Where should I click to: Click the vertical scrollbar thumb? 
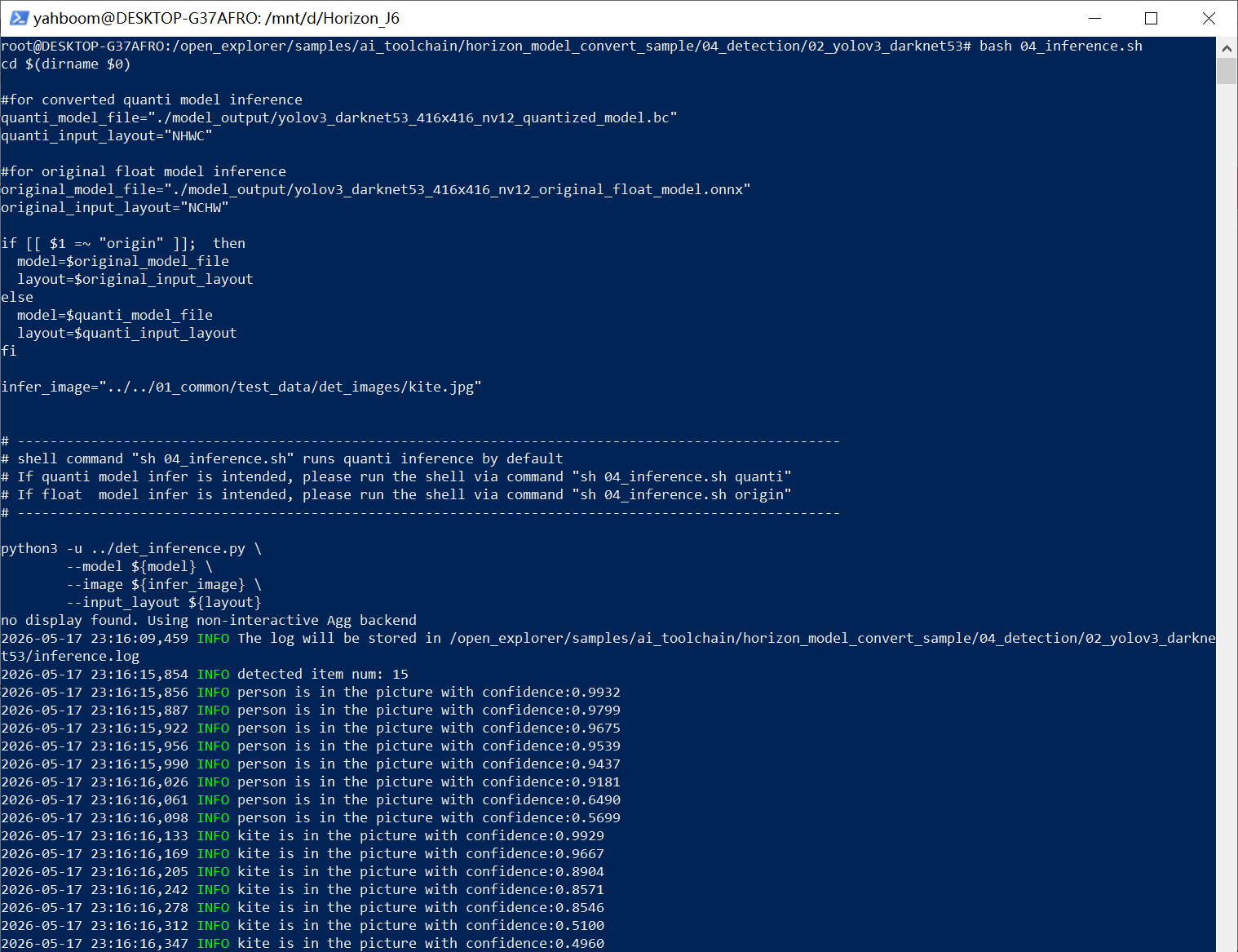[x=1227, y=71]
